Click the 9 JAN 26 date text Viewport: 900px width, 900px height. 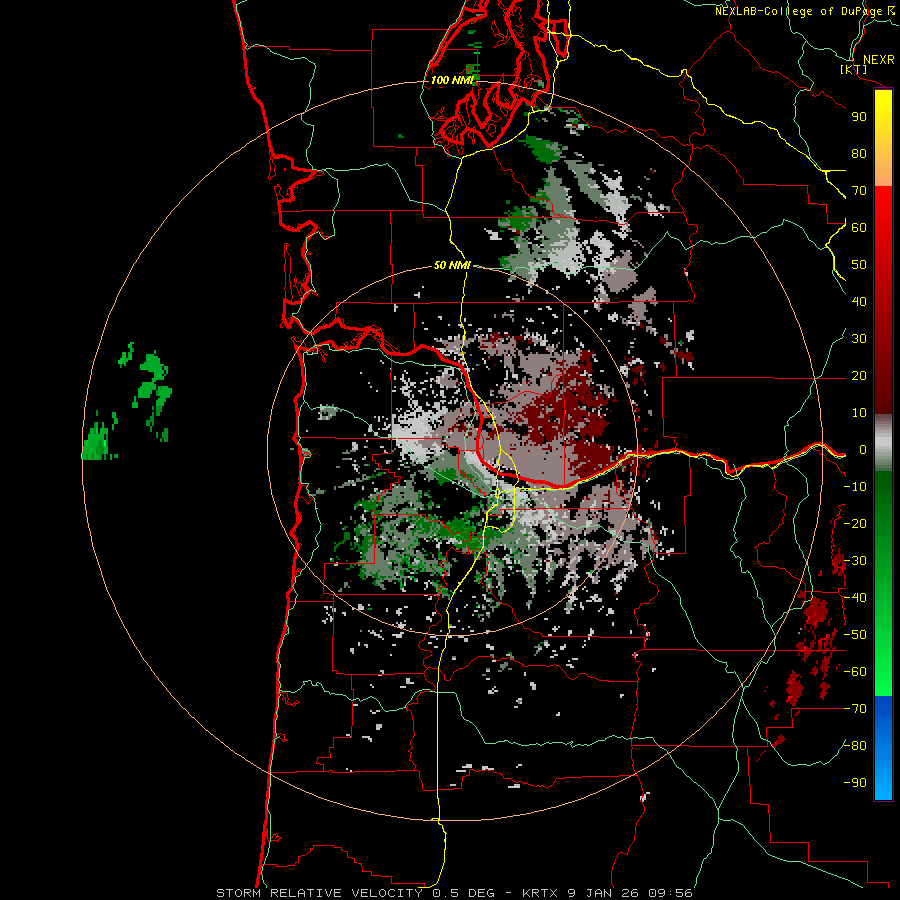(604, 893)
